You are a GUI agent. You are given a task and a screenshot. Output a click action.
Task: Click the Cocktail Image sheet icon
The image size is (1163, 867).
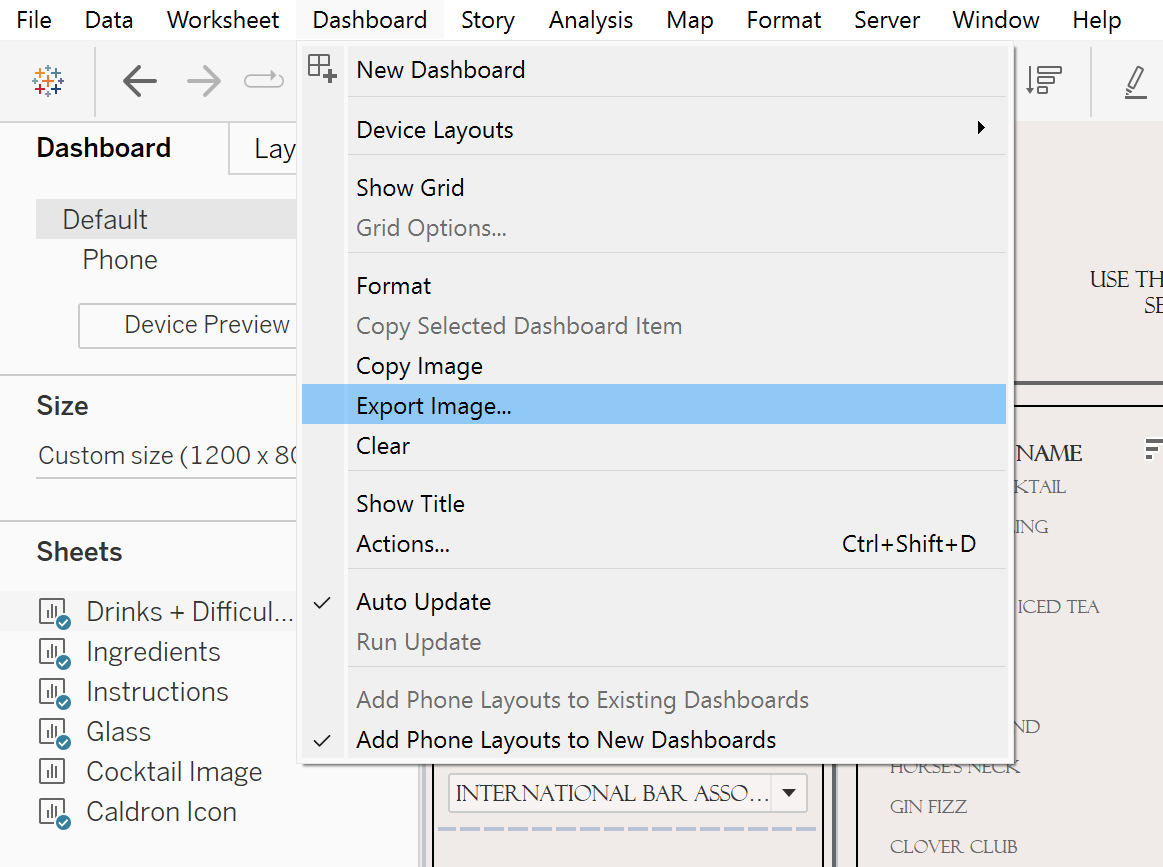(x=52, y=772)
